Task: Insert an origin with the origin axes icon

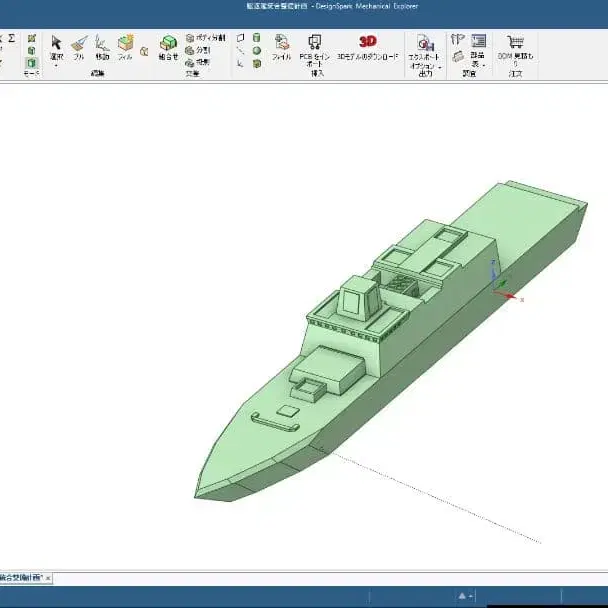Action: (x=240, y=64)
